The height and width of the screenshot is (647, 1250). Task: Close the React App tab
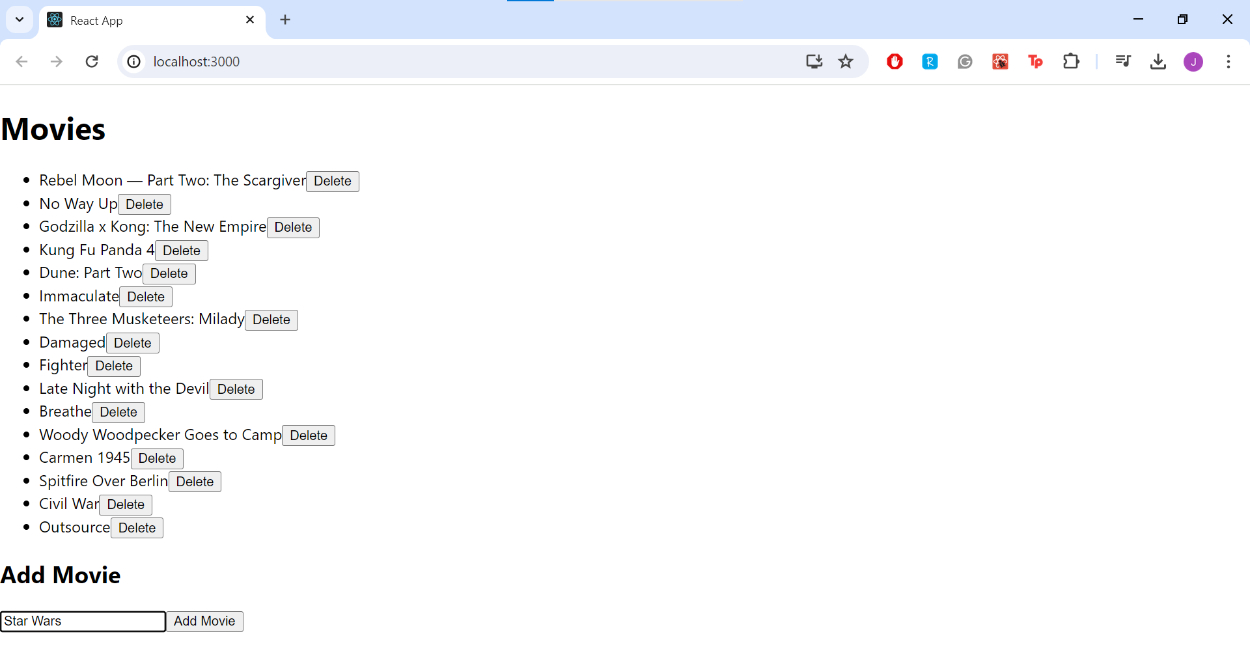pos(250,20)
